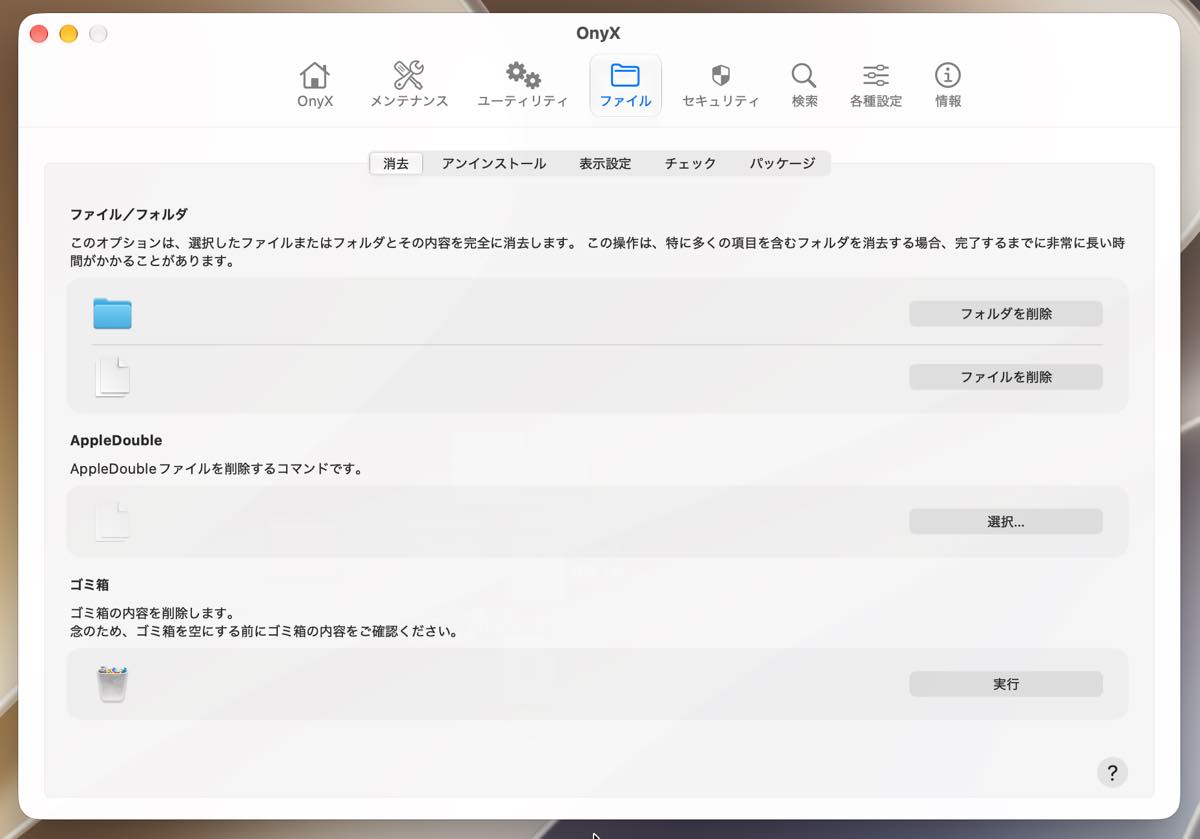Show the 情報 info icon
This screenshot has height=839, width=1200.
click(x=948, y=75)
